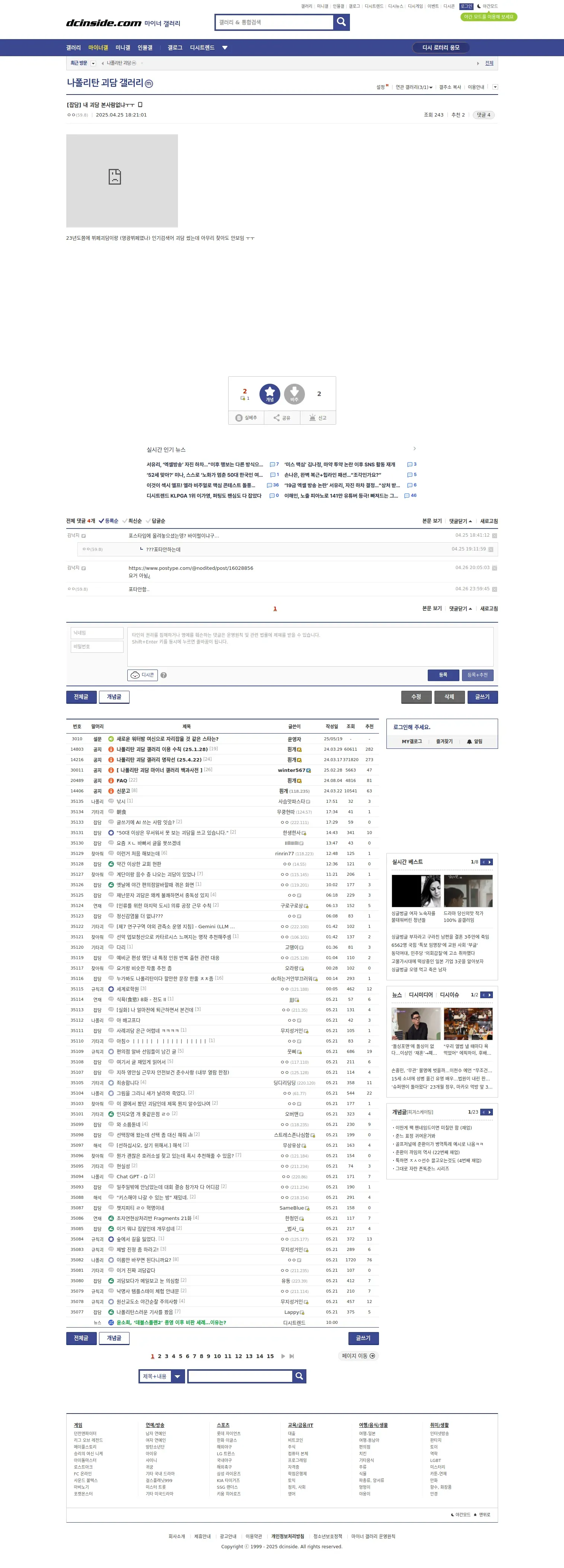564x1568 pixels.
Task: Next page arrow in 개념글 panel
Action: tap(490, 1112)
